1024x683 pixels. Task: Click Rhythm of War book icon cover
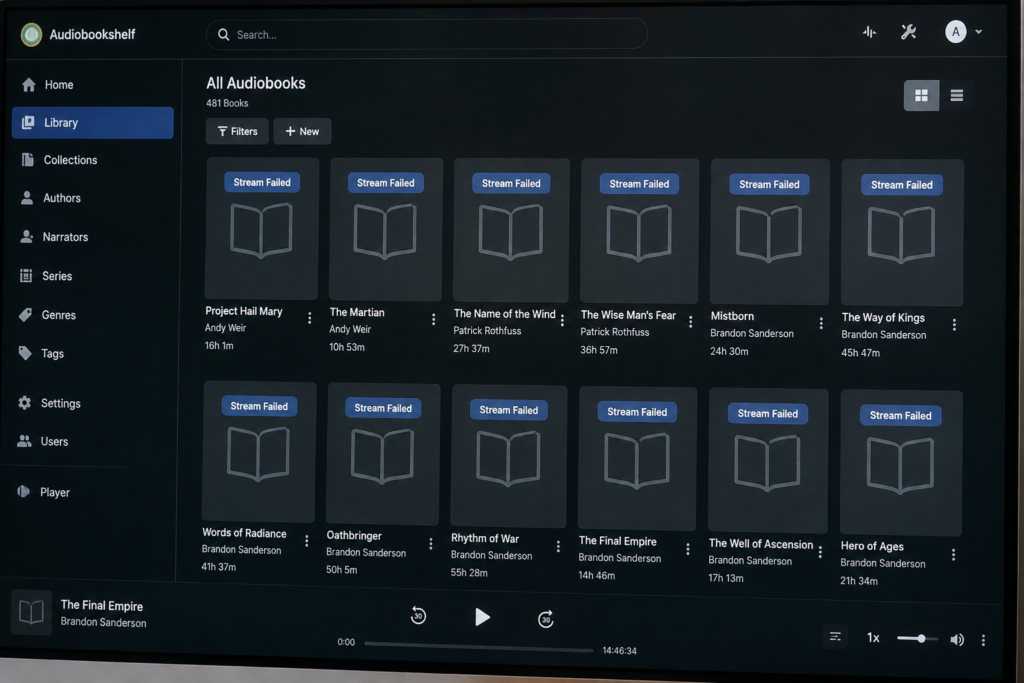[x=508, y=460]
